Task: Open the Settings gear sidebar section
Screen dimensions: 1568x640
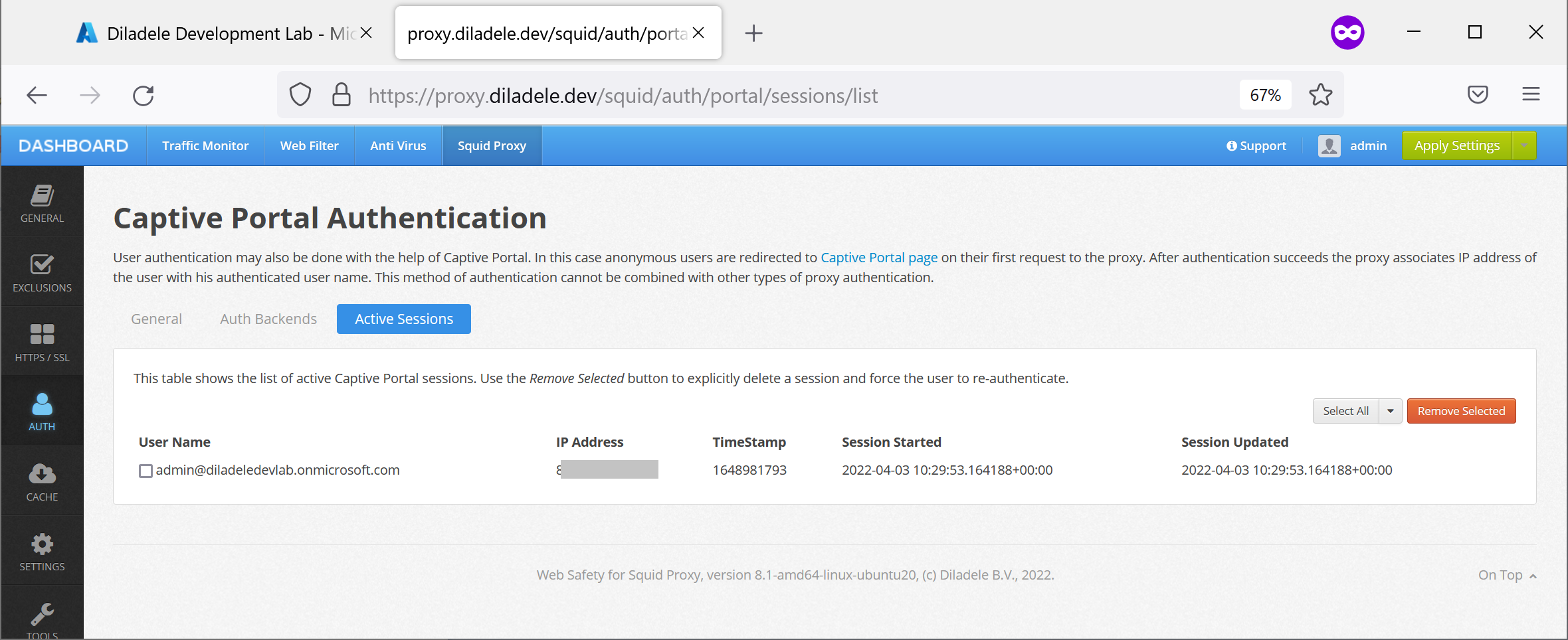Action: coord(42,550)
